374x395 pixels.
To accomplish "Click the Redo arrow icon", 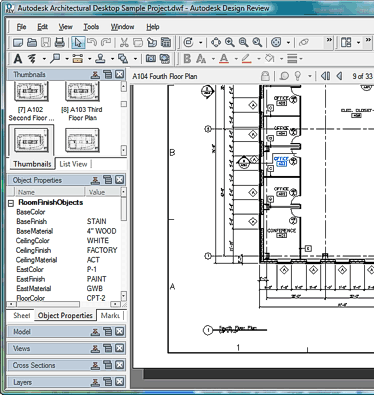I will pyautogui.click(x=106, y=42).
